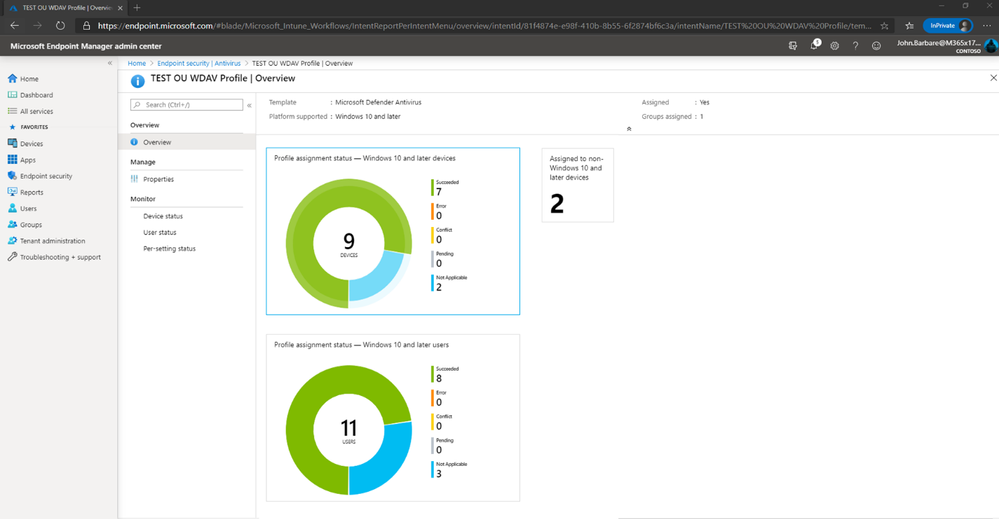Click the All services list icon
The height and width of the screenshot is (519, 999).
12,111
